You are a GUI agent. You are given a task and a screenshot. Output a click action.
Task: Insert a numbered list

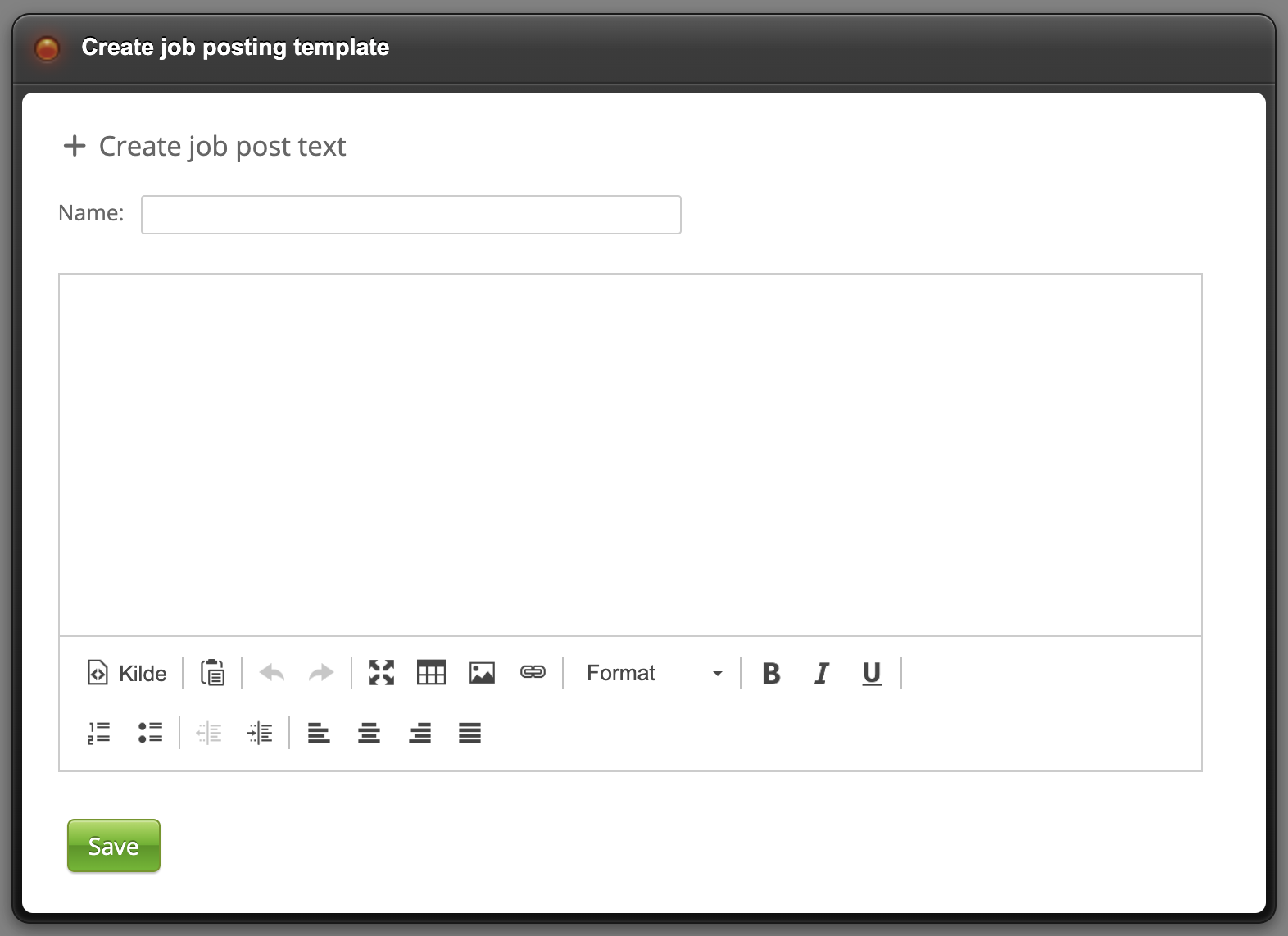coord(99,733)
